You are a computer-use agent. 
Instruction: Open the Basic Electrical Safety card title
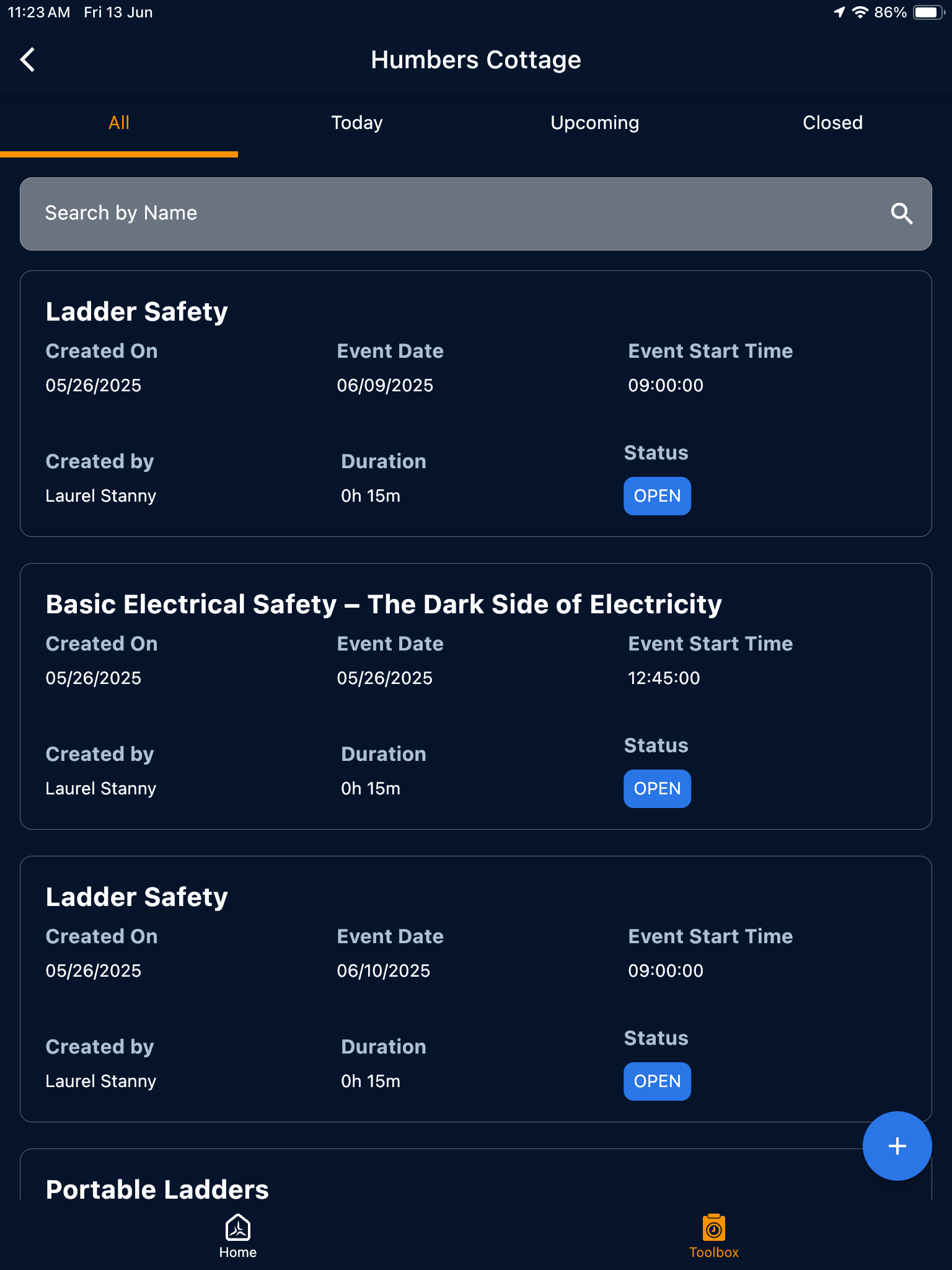[x=384, y=605]
